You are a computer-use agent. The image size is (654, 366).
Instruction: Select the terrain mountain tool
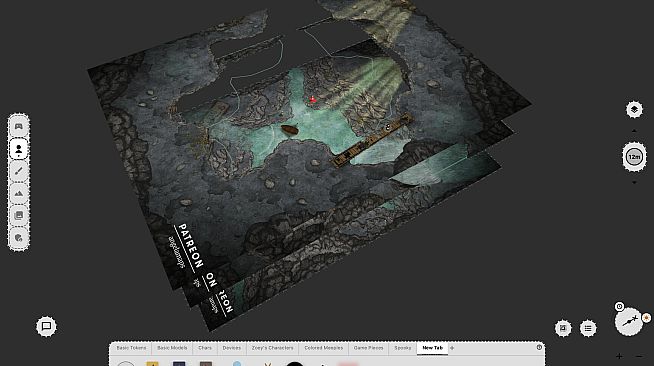pos(19,193)
